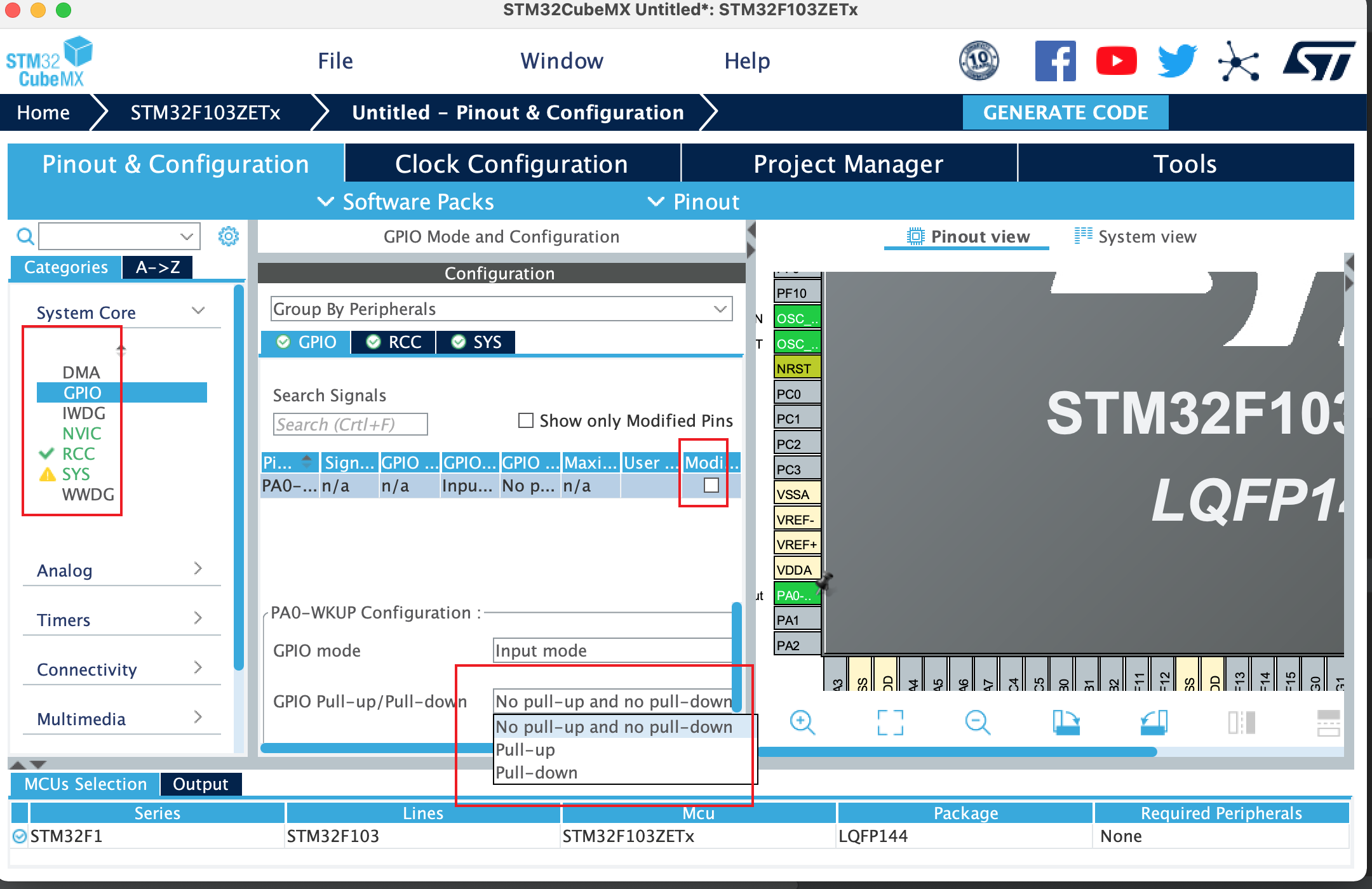Open the Group By Peripherals dropdown
The image size is (1372, 889).
pyautogui.click(x=501, y=309)
